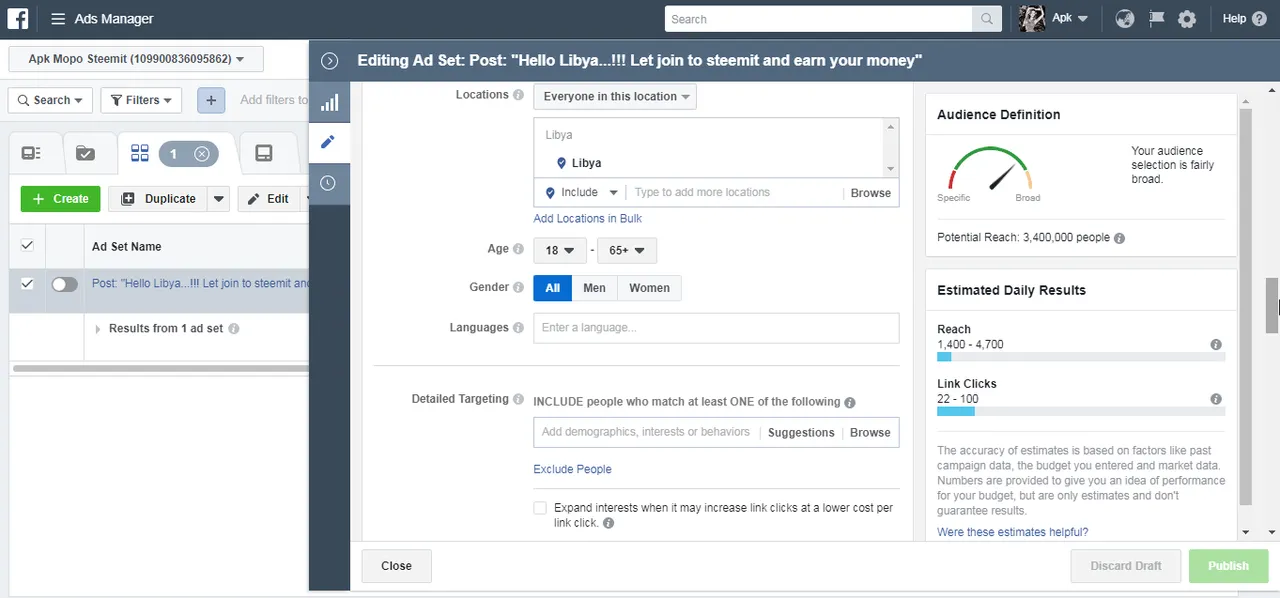Open Everyone in this location dropdown

click(615, 97)
